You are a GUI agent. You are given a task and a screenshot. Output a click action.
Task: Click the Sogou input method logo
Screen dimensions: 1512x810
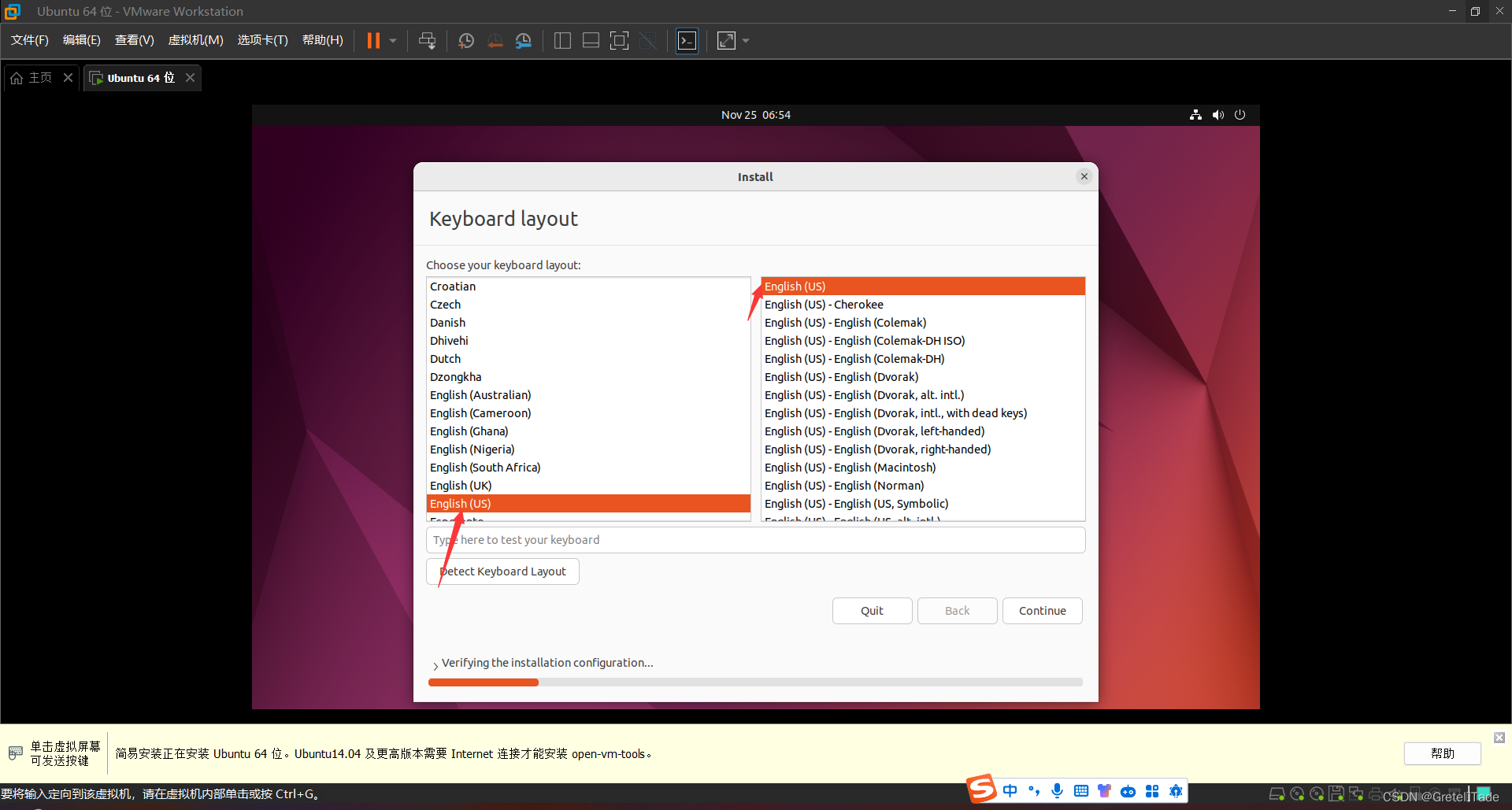coord(982,790)
